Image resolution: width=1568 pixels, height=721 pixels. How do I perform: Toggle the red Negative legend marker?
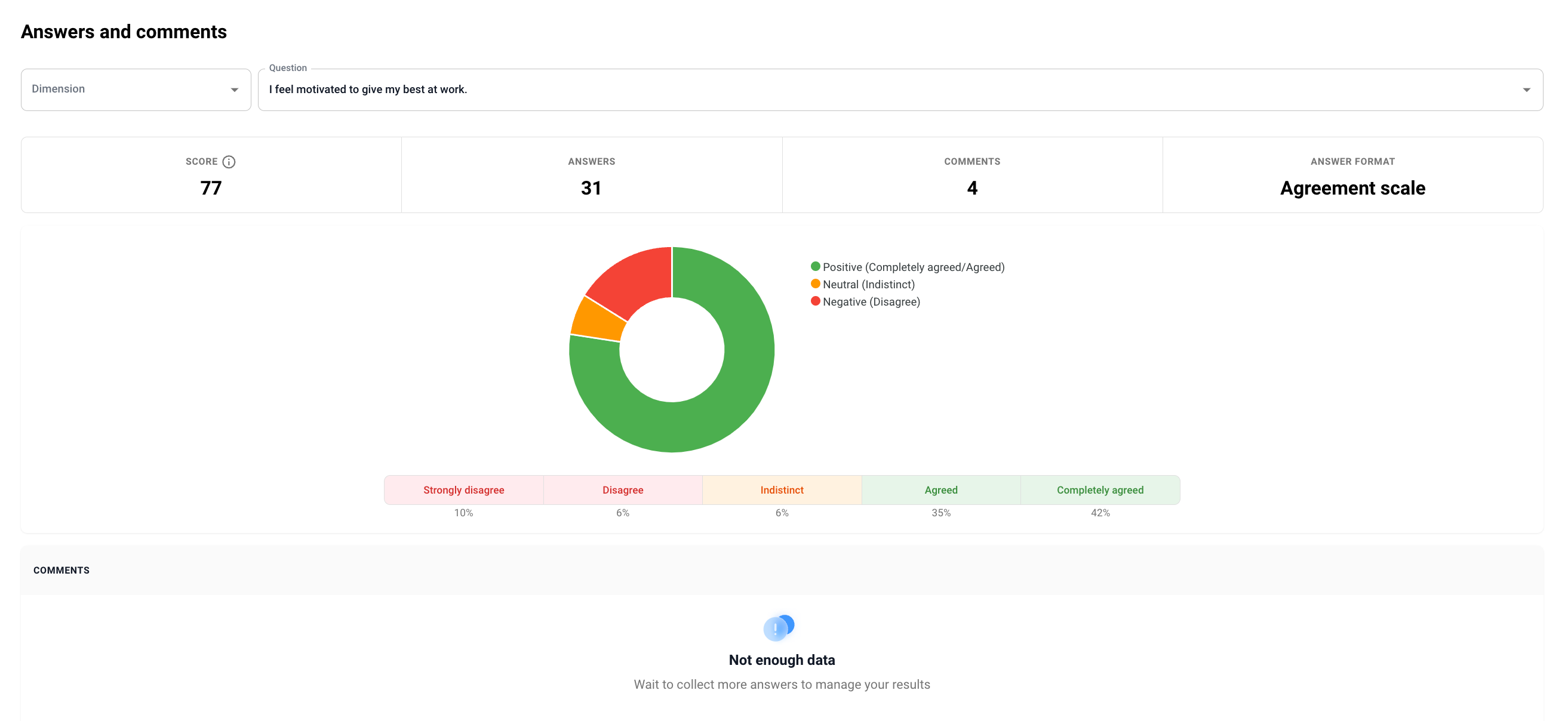[815, 301]
